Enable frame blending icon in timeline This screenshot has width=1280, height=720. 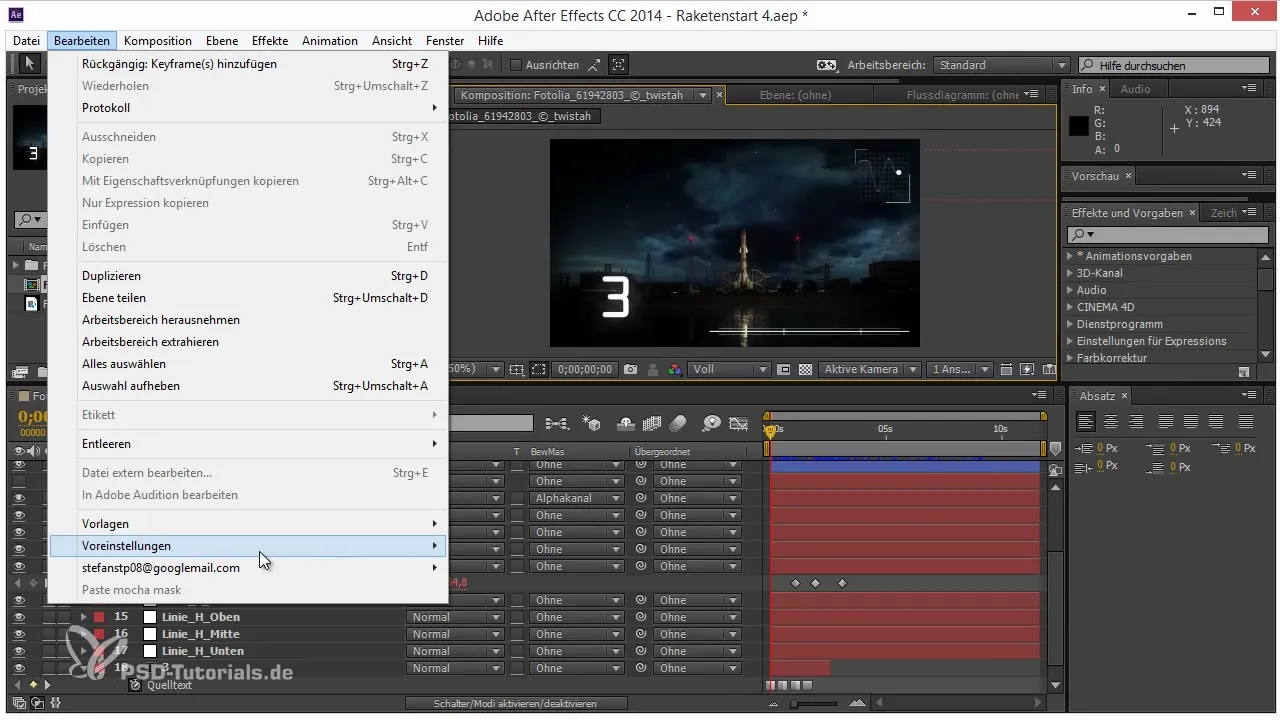click(x=652, y=424)
